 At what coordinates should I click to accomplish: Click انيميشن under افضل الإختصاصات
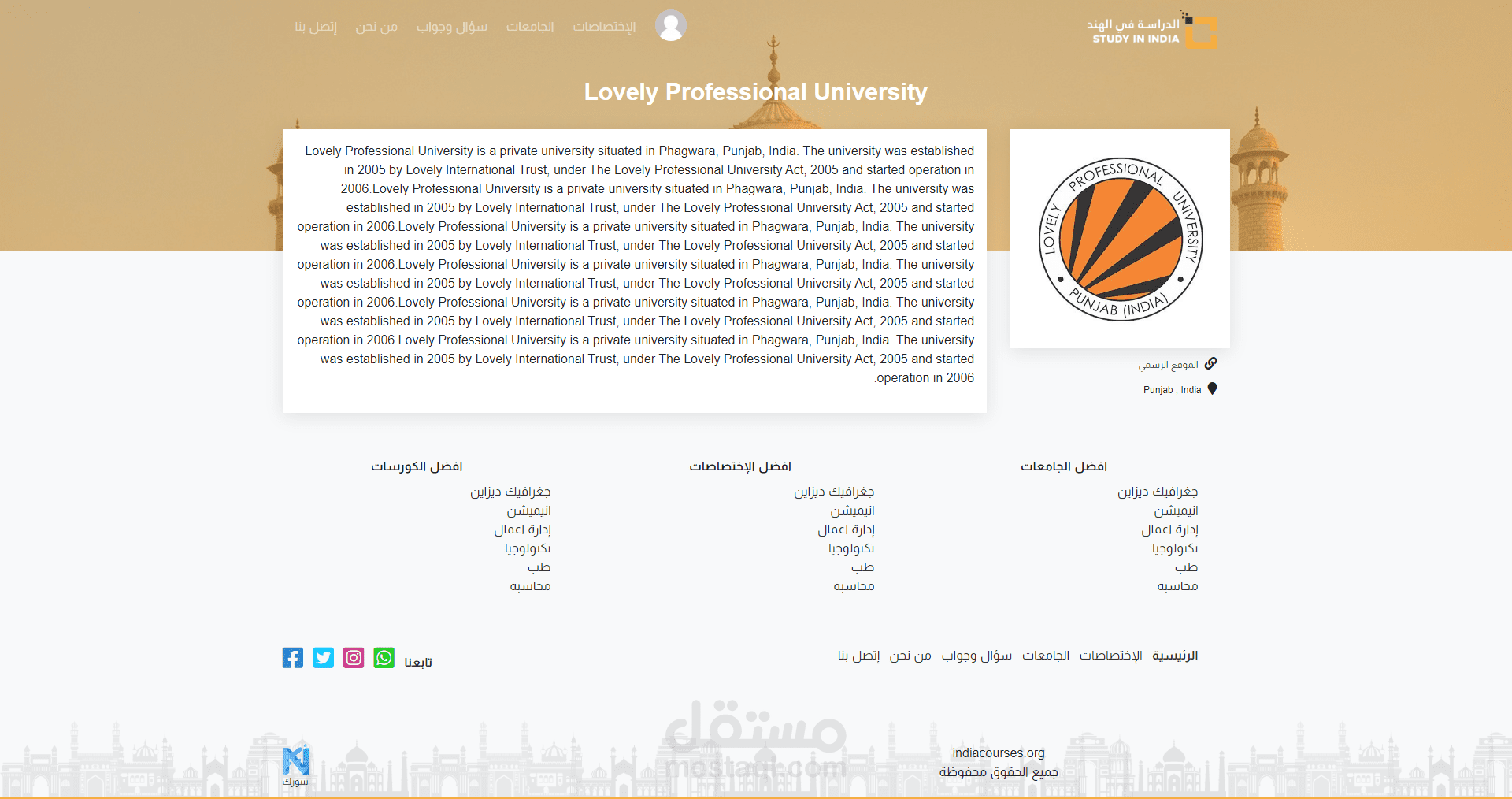point(853,511)
